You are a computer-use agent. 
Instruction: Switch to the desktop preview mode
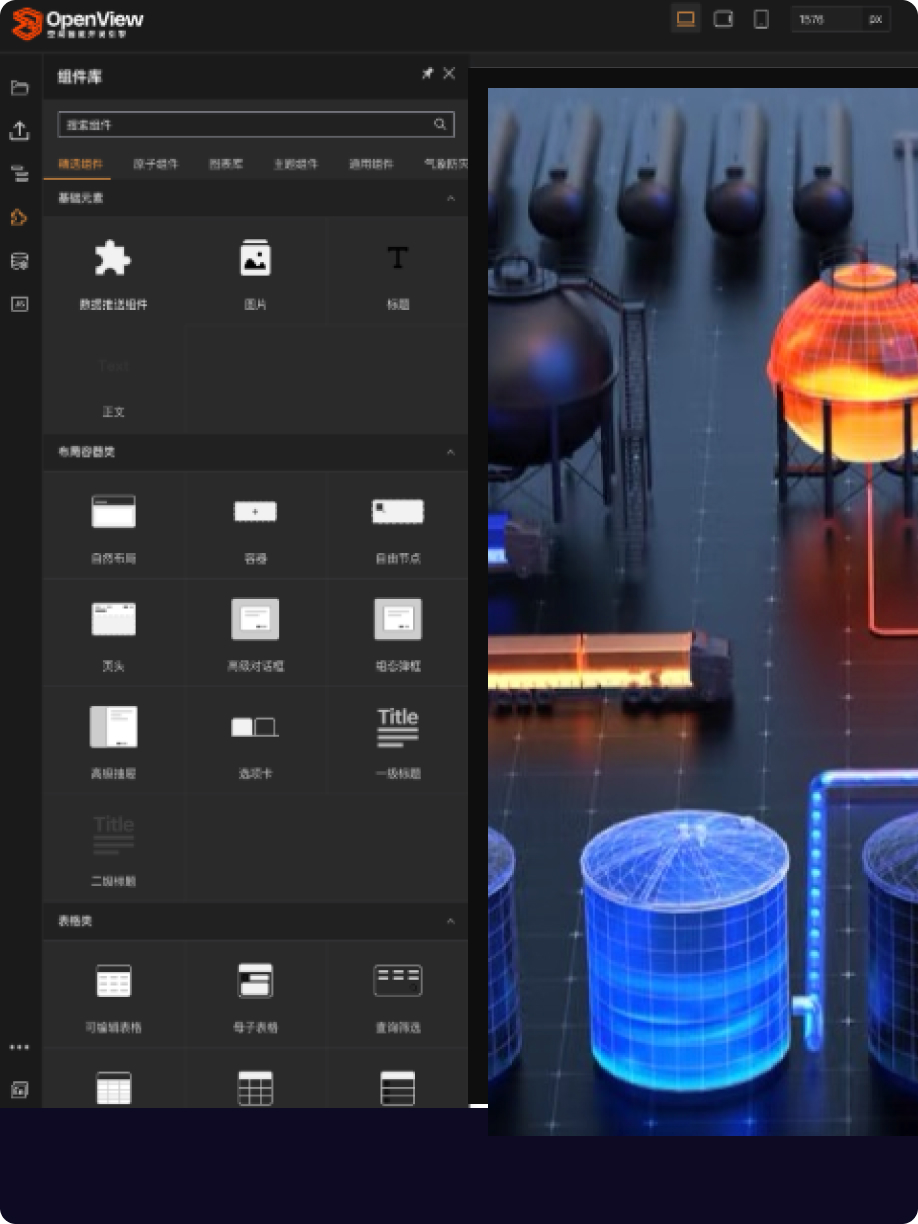click(x=685, y=19)
